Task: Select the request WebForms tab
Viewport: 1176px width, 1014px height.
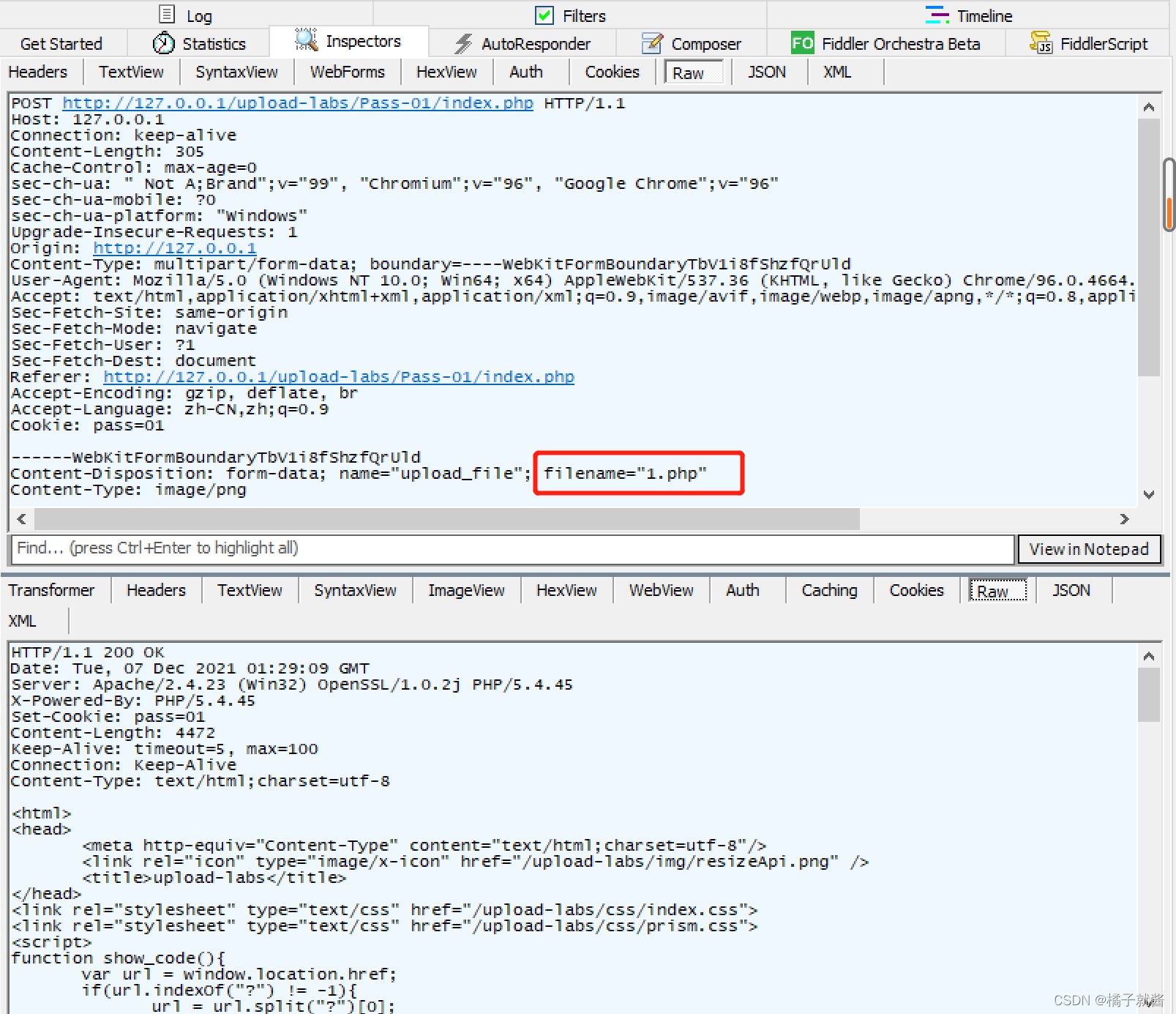Action: 348,72
